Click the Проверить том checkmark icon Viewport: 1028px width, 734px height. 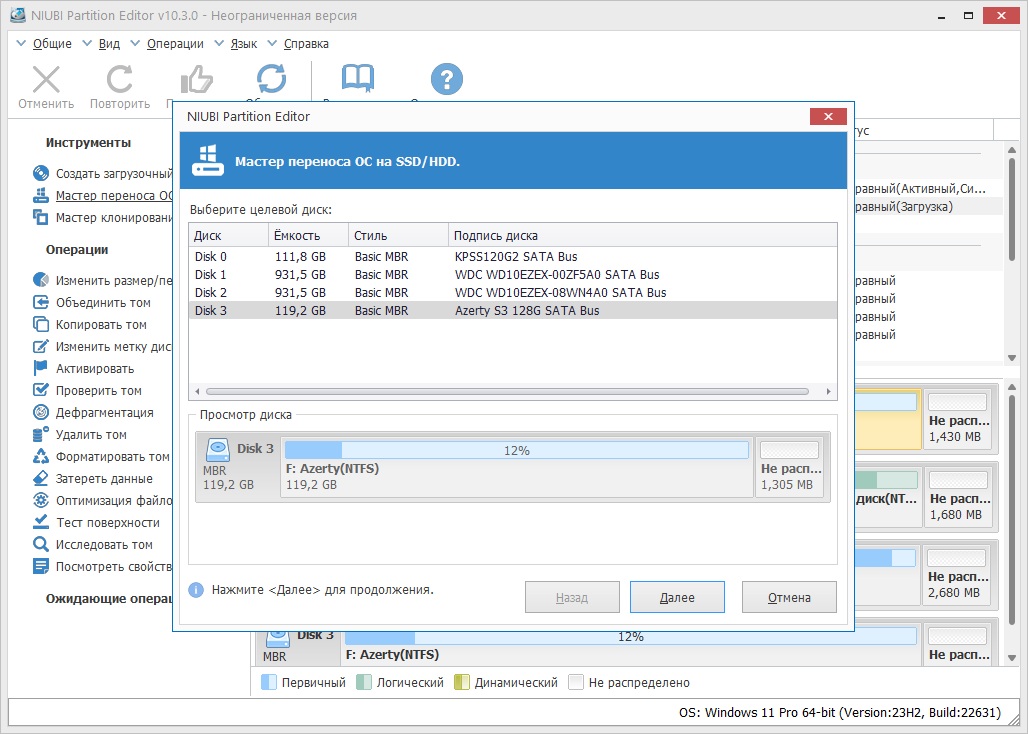41,391
